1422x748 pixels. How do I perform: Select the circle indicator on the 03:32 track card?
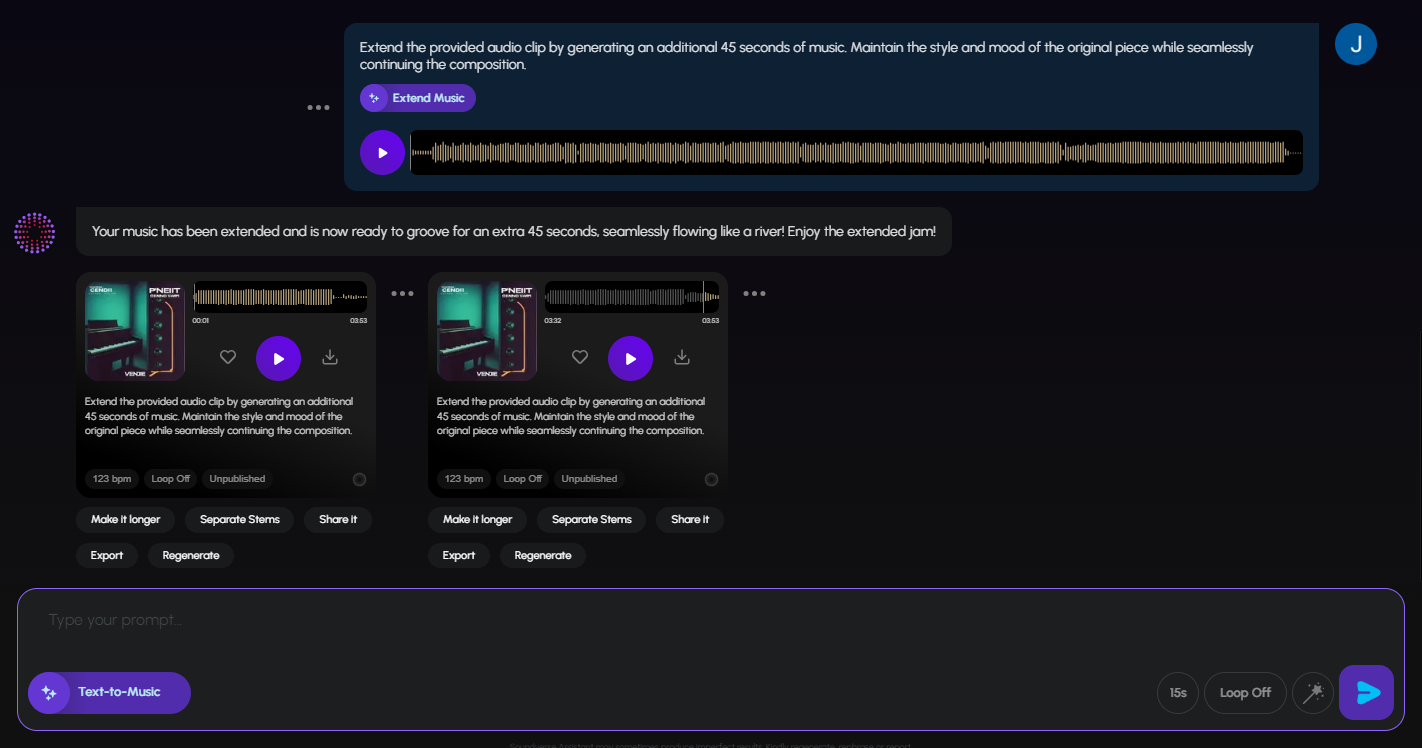pos(711,480)
